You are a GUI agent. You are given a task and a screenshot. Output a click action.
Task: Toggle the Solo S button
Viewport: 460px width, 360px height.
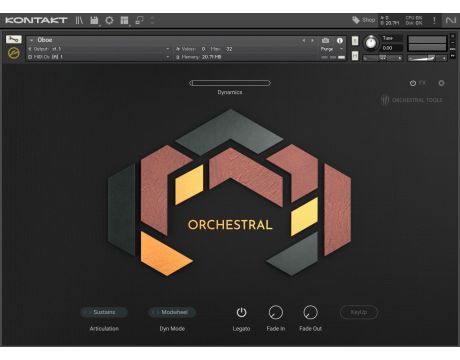pos(355,41)
